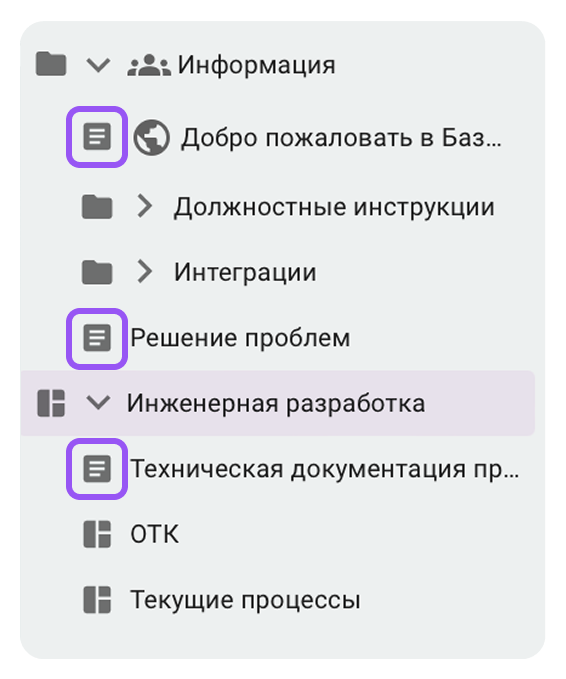The image size is (566, 679).
Task: Click the document icon of Решение проблем
Action: [x=97, y=338]
